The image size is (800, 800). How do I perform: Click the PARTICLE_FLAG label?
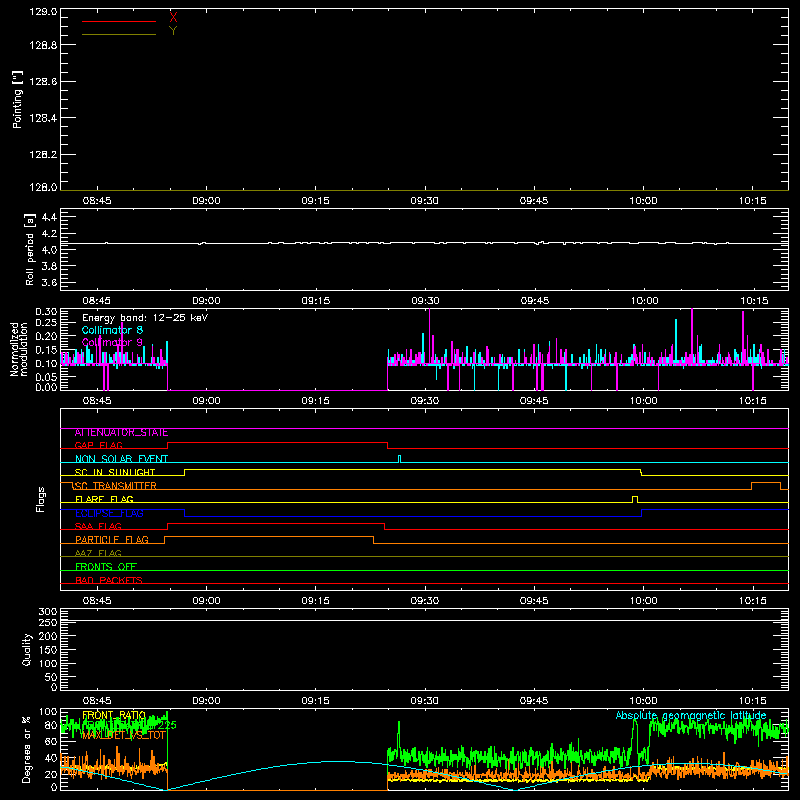[112, 540]
